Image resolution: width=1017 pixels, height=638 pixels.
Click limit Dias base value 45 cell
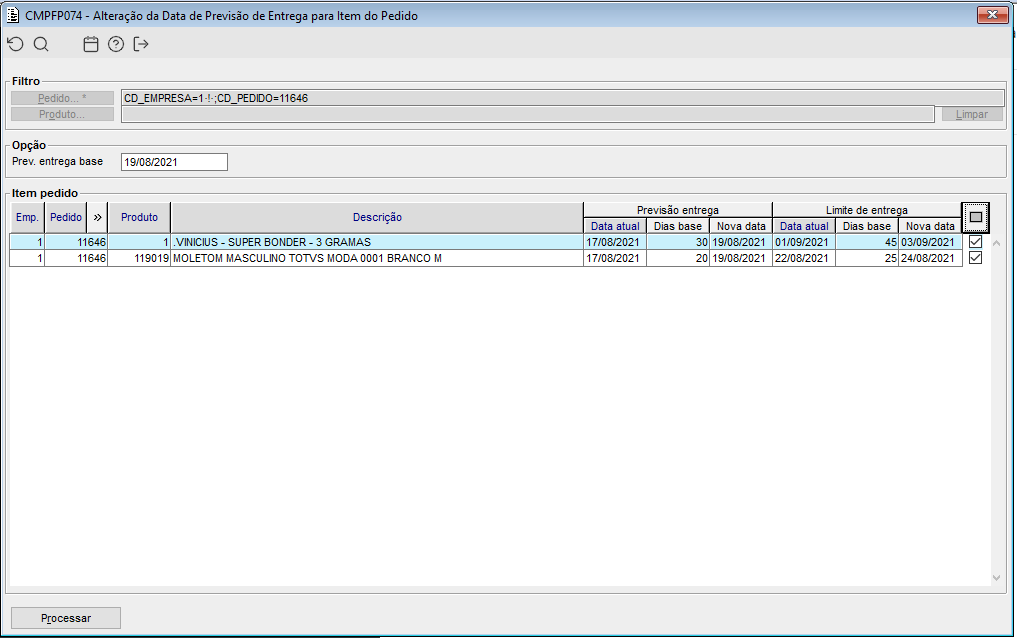tap(867, 242)
